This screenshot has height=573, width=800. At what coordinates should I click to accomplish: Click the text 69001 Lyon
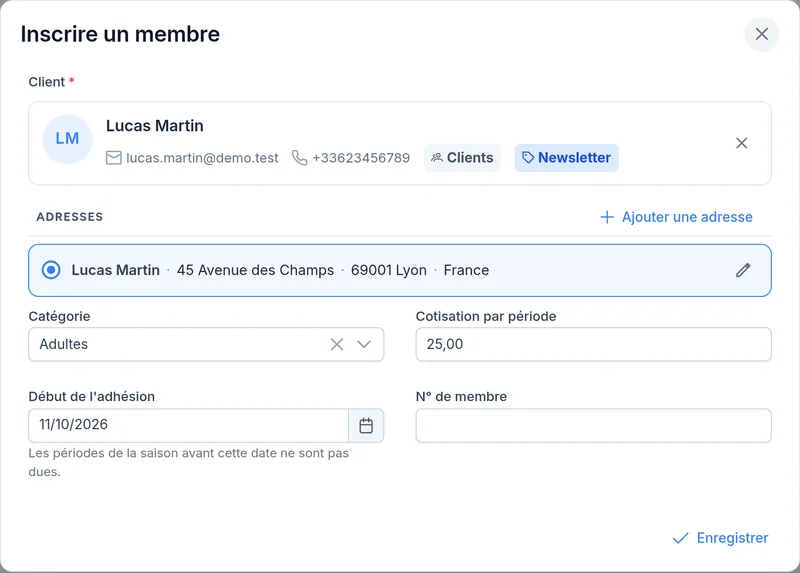[389, 270]
